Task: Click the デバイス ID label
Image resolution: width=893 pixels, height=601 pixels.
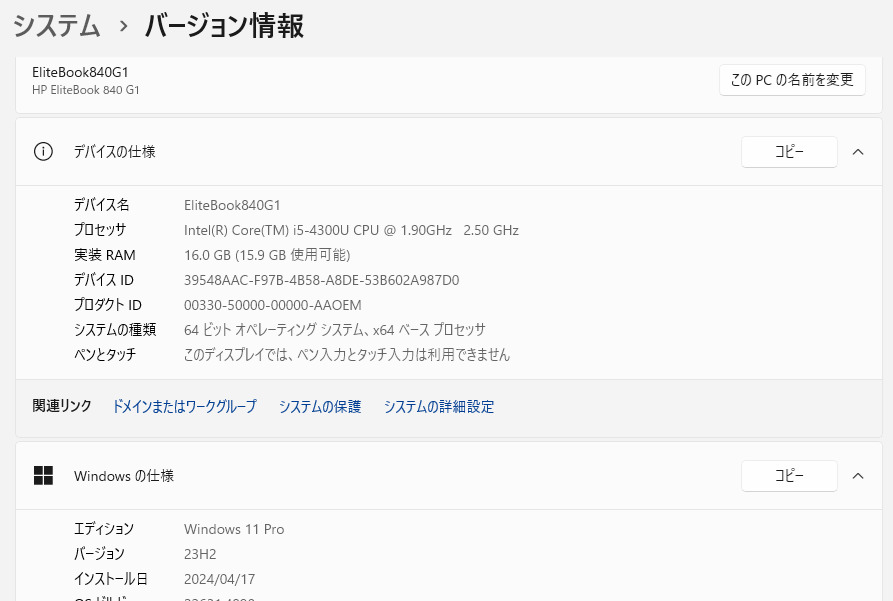Action: (x=104, y=280)
